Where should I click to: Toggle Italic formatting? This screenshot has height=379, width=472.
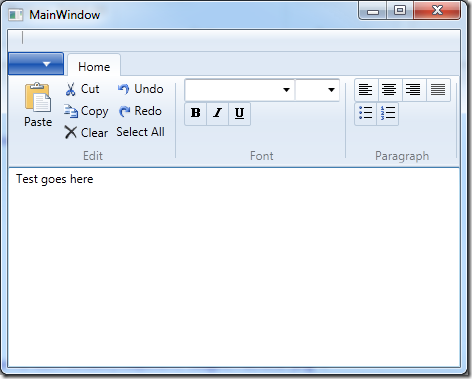tap(218, 113)
